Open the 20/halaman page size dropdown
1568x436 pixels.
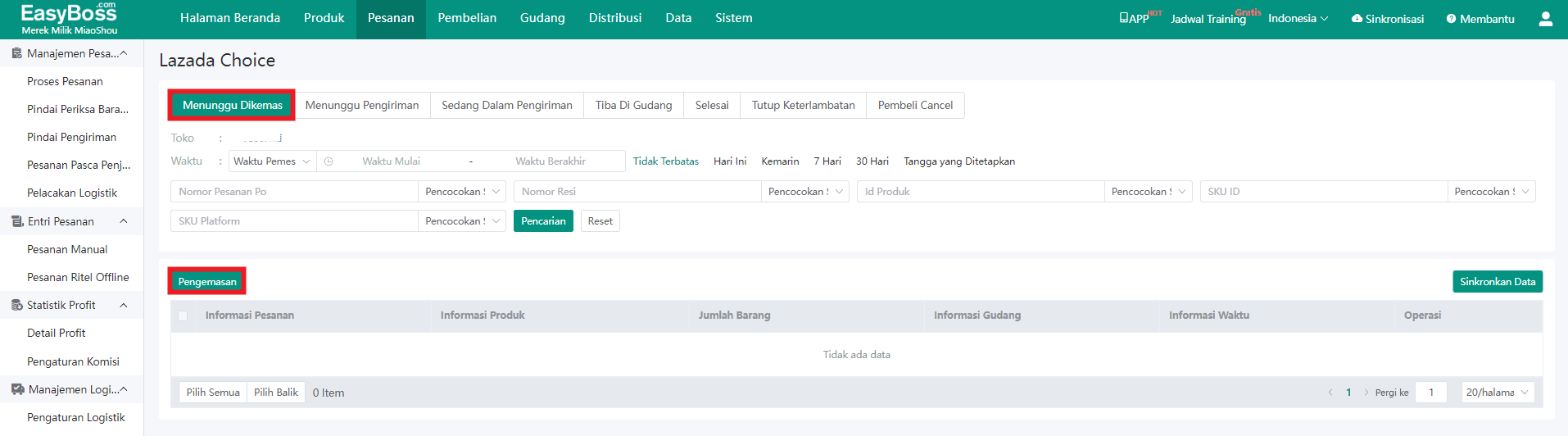[1498, 393]
